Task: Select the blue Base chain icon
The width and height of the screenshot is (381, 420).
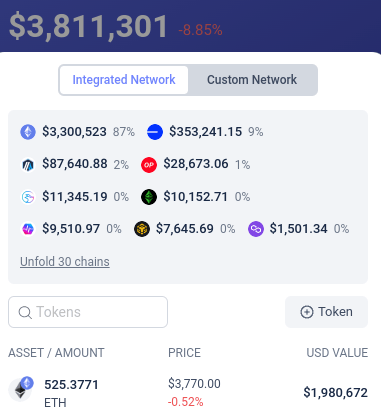Action: pos(155,132)
